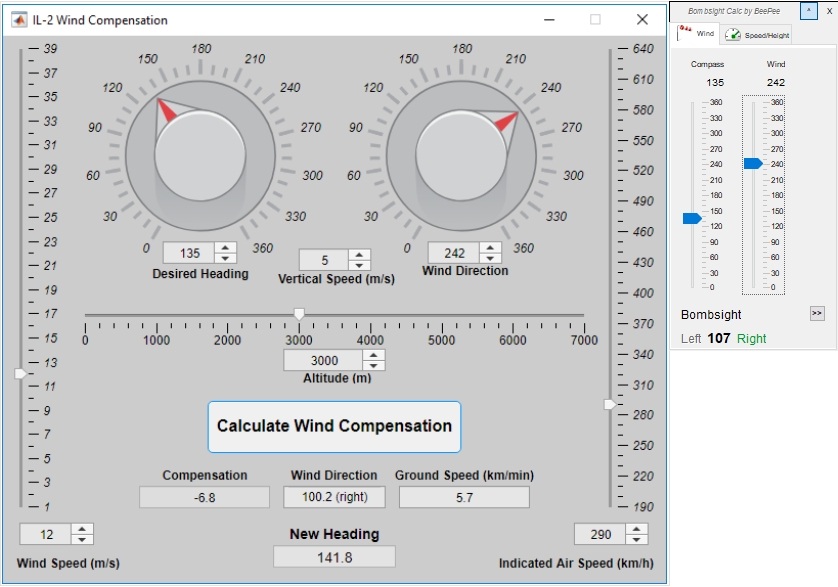The width and height of the screenshot is (838, 587).
Task: Click the Compensation result field -6.8
Action: pyautogui.click(x=204, y=497)
